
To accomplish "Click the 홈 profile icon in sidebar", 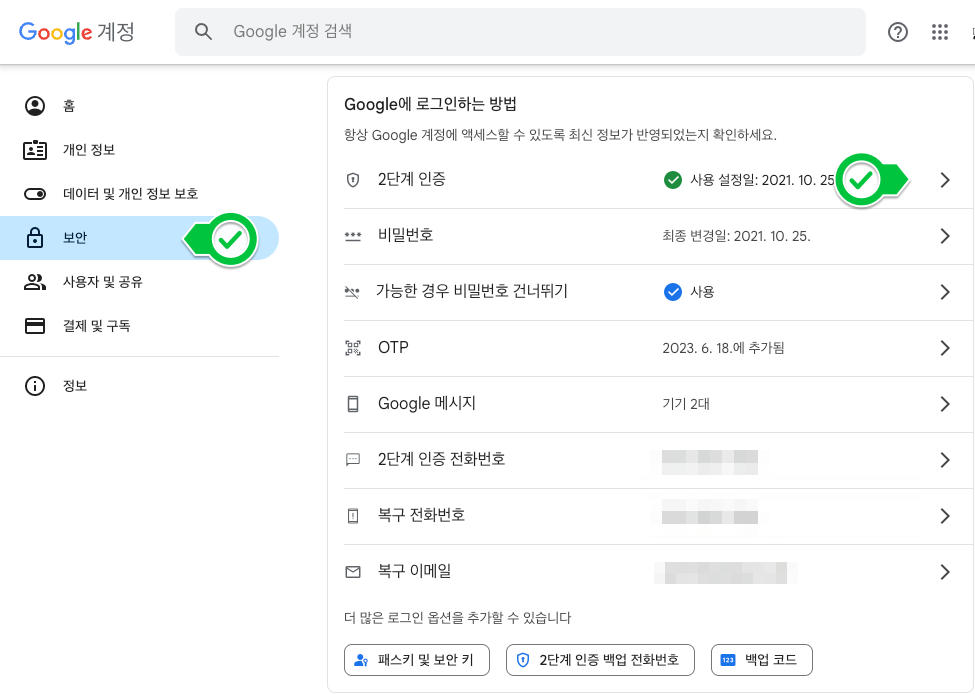I will (x=35, y=106).
